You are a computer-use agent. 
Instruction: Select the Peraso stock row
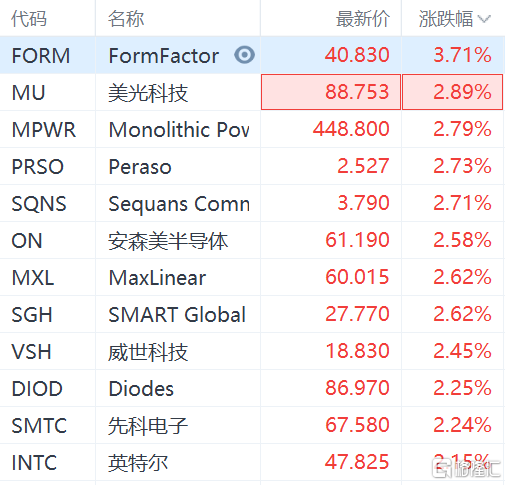[252, 166]
